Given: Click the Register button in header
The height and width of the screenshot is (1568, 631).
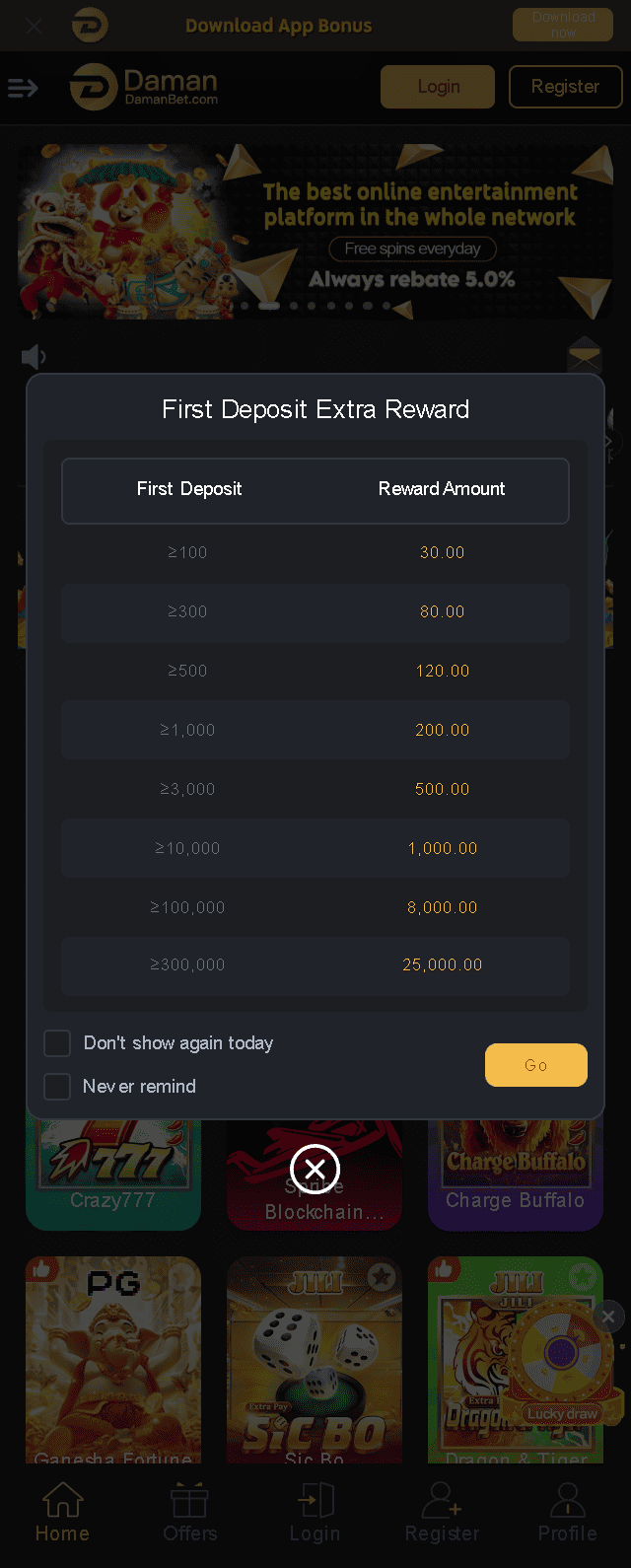Looking at the screenshot, I should [565, 87].
